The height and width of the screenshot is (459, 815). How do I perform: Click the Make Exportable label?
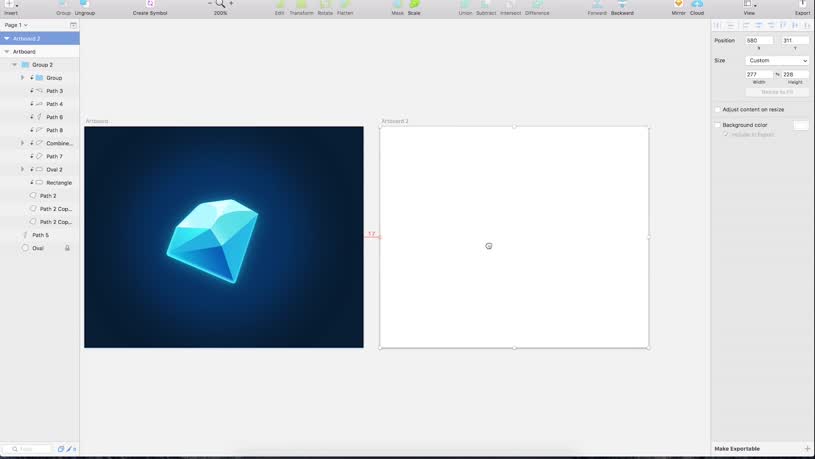(737, 449)
